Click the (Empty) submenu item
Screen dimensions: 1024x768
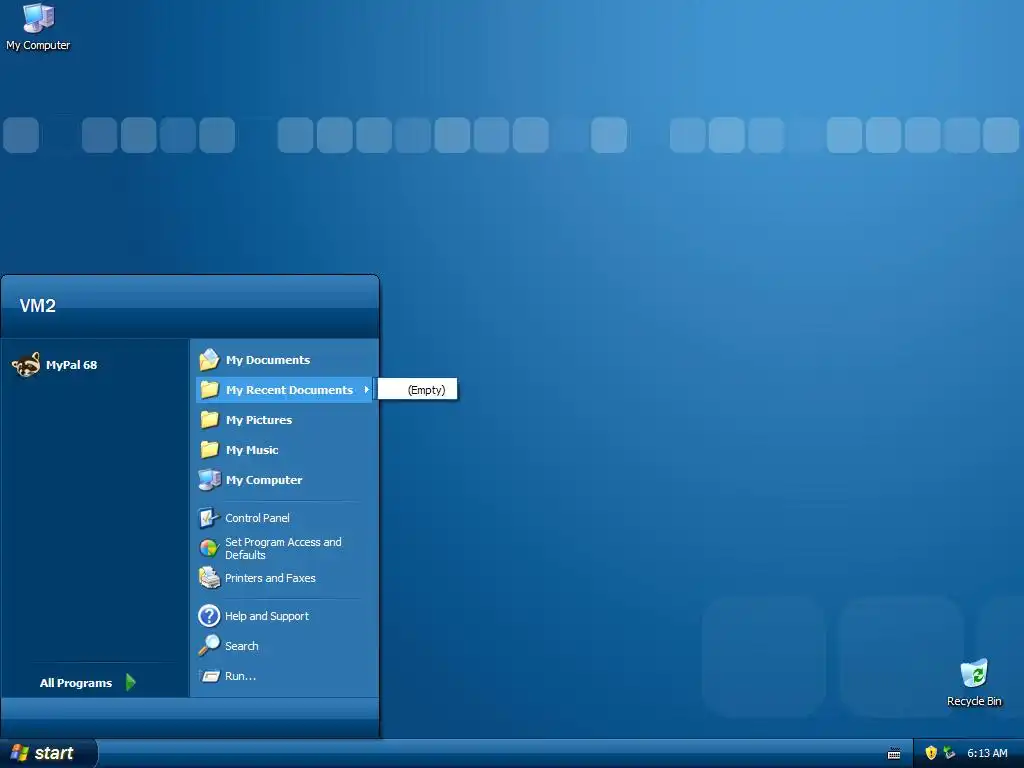[417, 390]
